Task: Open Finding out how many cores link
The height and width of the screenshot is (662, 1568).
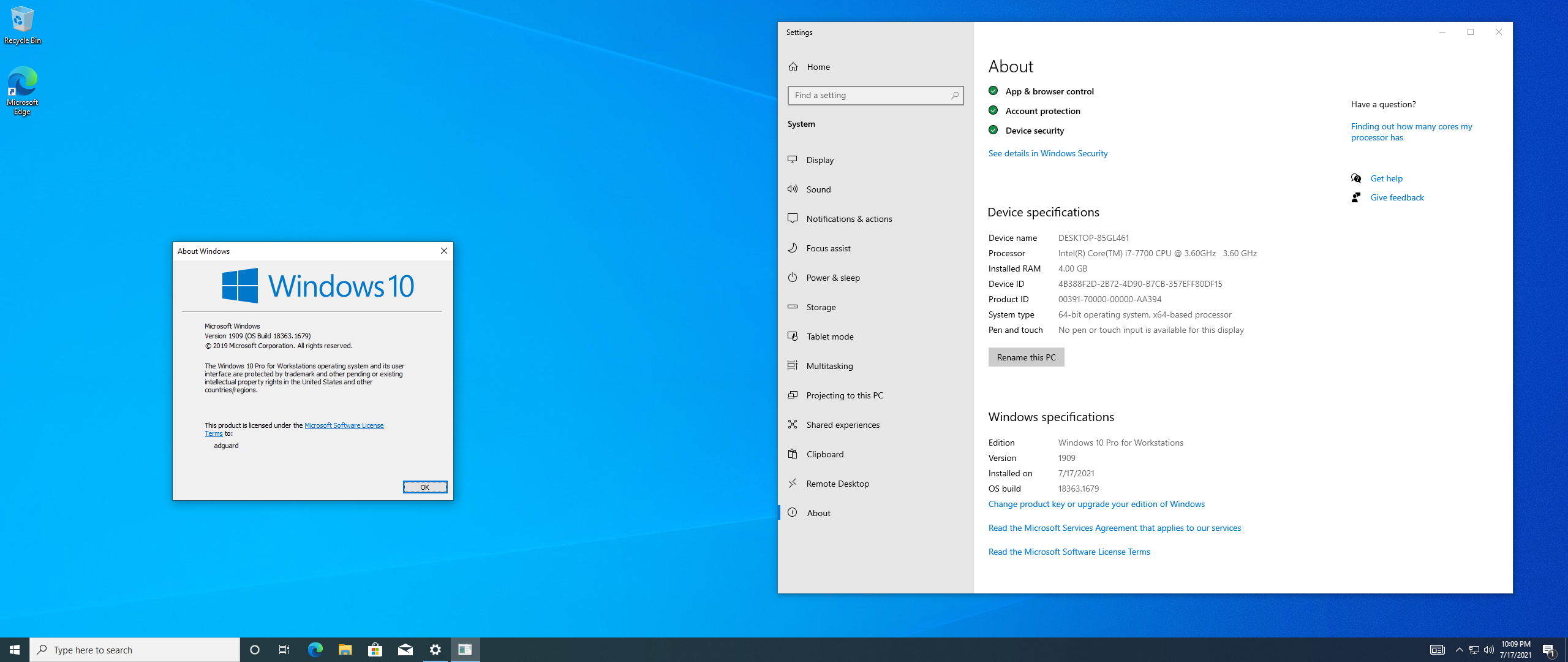Action: point(1411,132)
